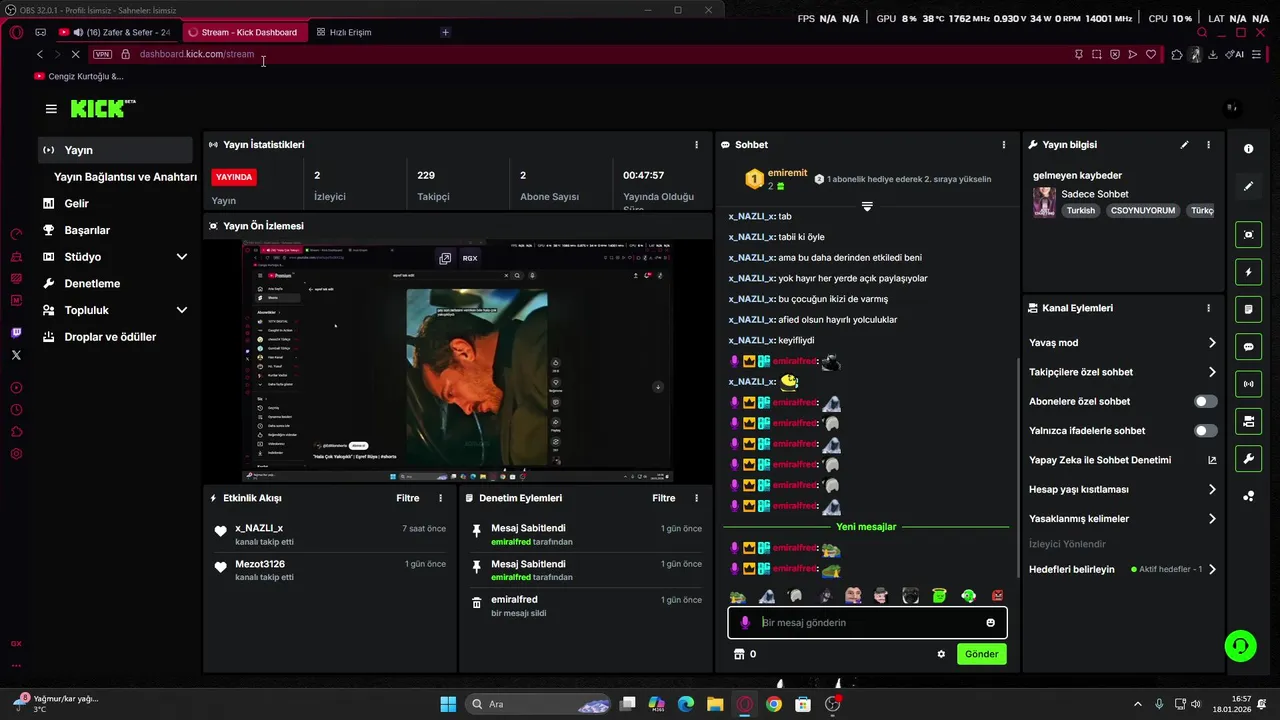Viewport: 1280px width, 720px height.
Task: Open Sohbet panel three-dot menu
Action: [1003, 145]
